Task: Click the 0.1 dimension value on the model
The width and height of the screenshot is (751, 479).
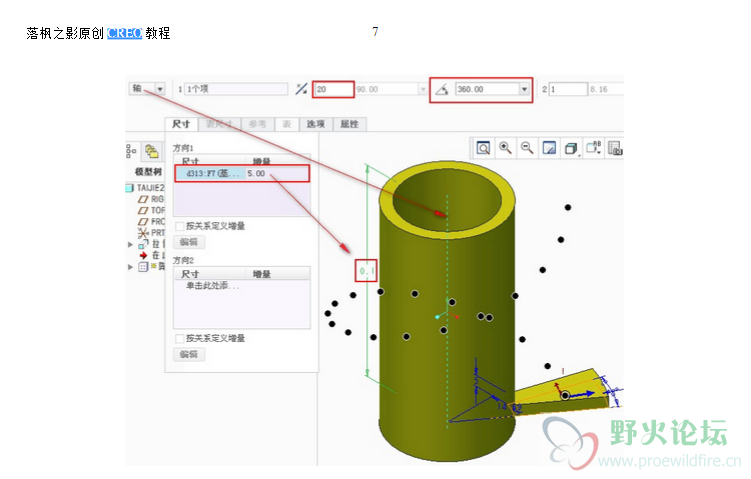Action: 366,271
